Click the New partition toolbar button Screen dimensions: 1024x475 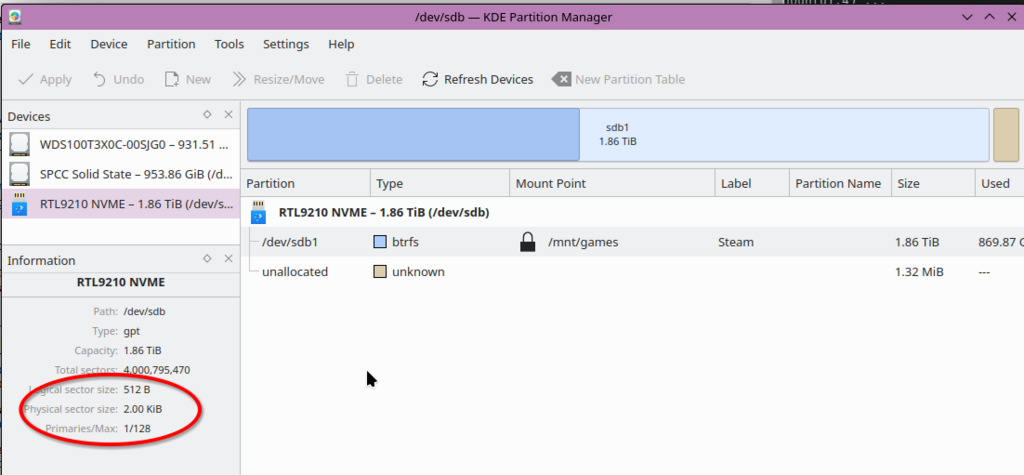click(188, 79)
